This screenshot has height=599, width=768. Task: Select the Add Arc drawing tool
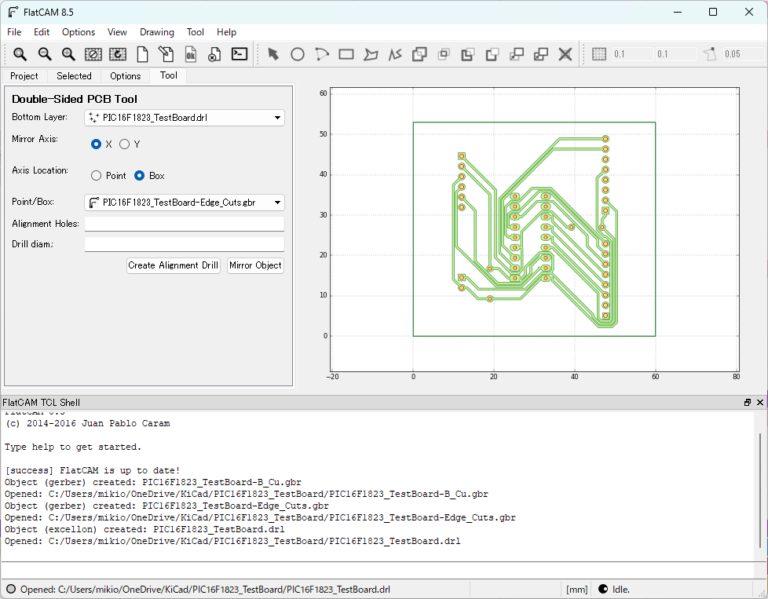(x=322, y=54)
